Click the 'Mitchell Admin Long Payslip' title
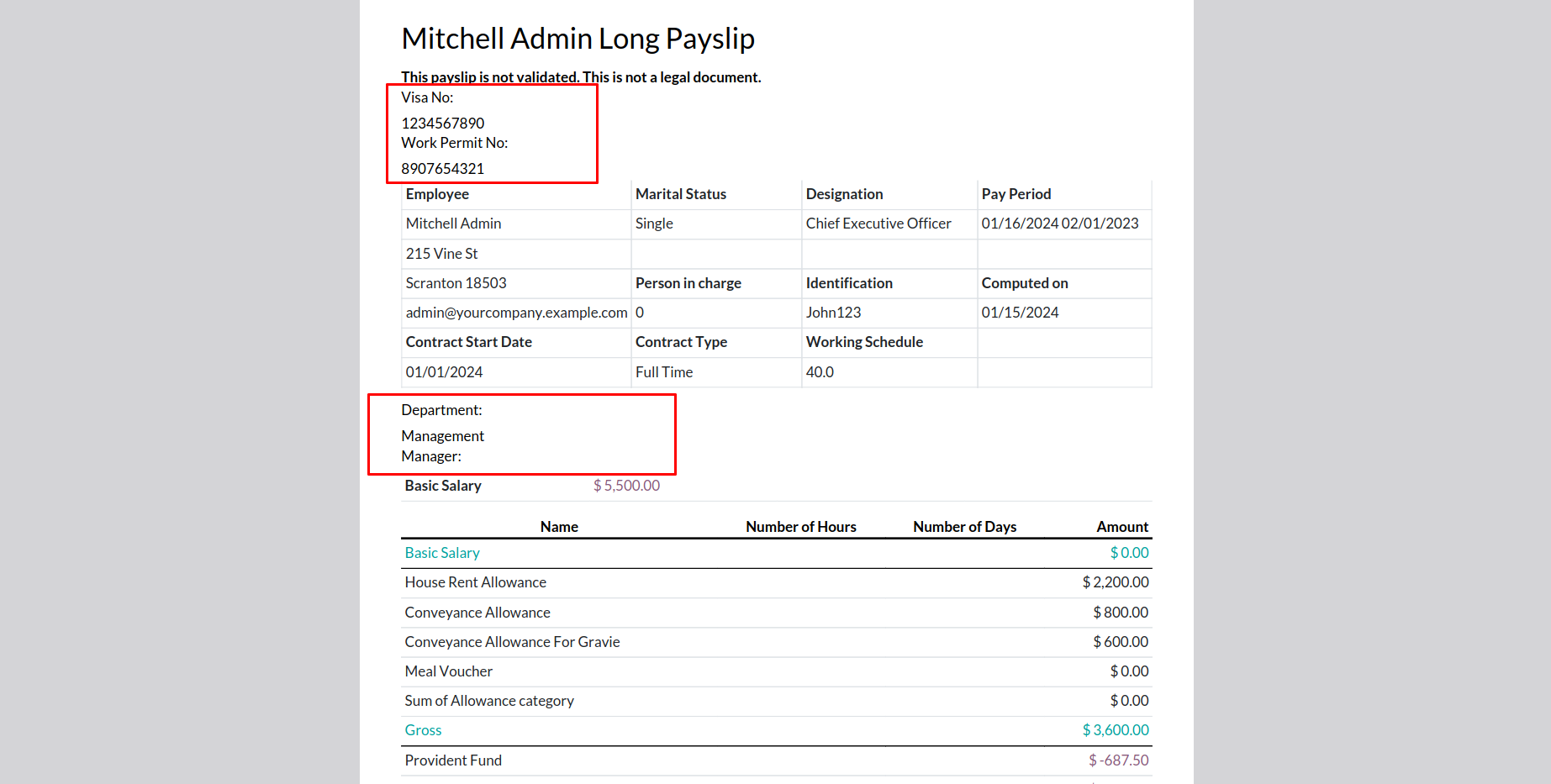Screen dimensions: 1551x784 coord(578,39)
